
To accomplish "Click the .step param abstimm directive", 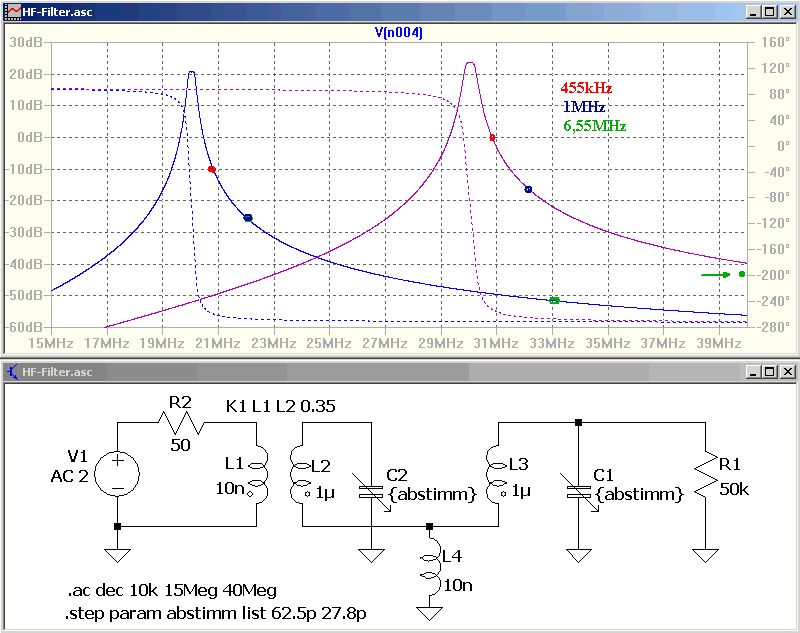I will [x=215, y=613].
